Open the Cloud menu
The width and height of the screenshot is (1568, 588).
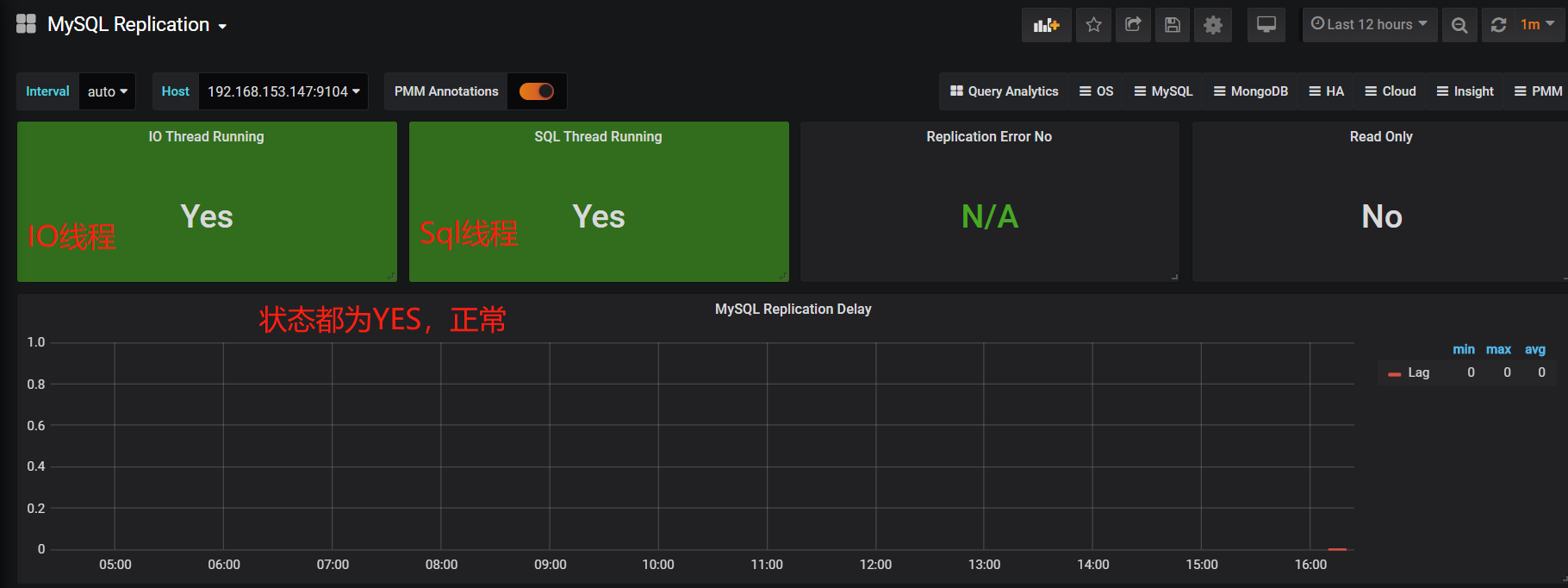coord(1391,91)
